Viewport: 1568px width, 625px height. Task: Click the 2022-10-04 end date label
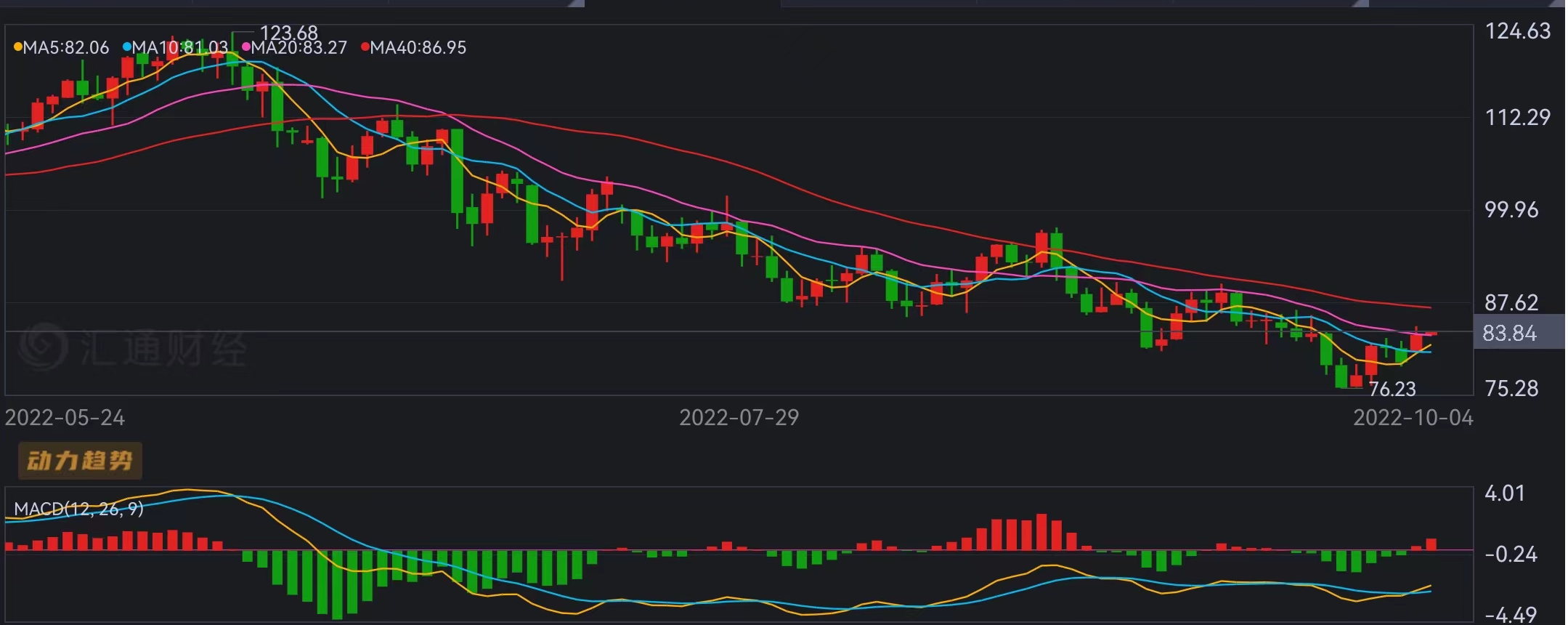pos(1413,418)
